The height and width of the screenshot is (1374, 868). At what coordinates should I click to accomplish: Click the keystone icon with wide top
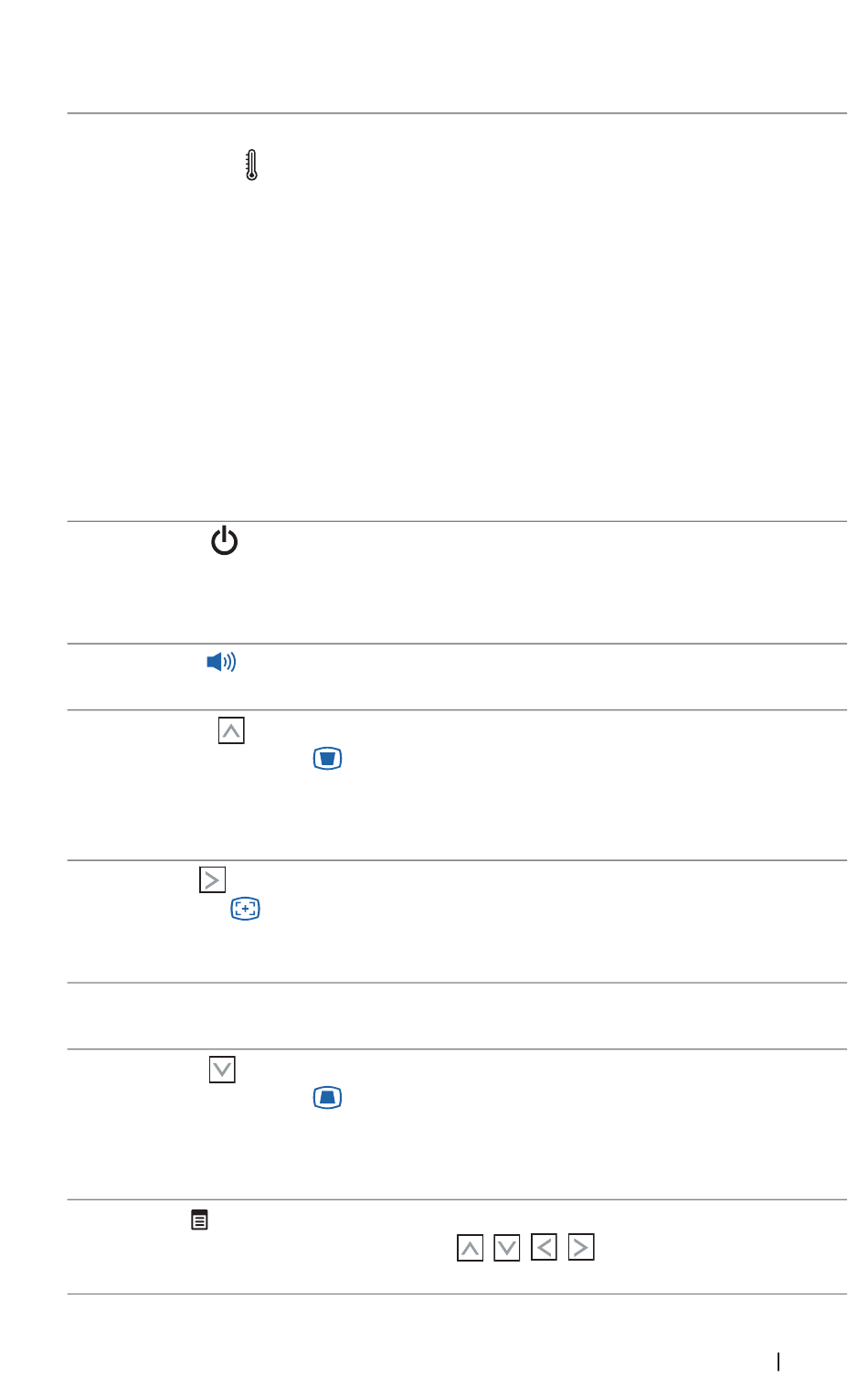coord(327,759)
